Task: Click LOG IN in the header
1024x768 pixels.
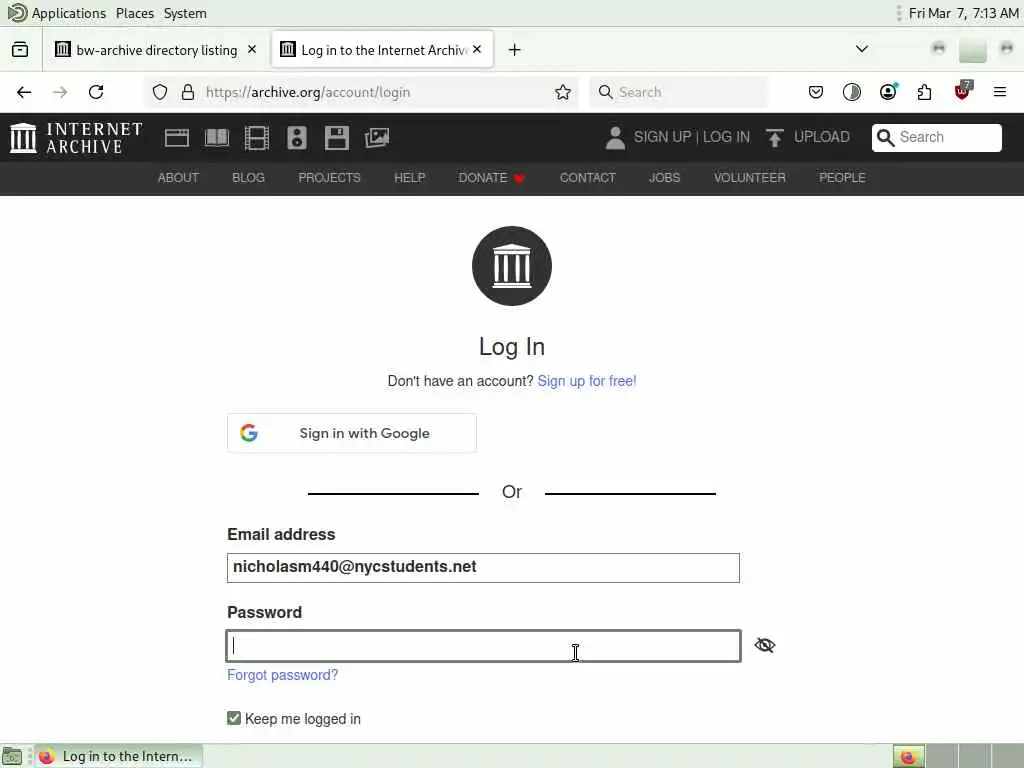Action: (726, 137)
